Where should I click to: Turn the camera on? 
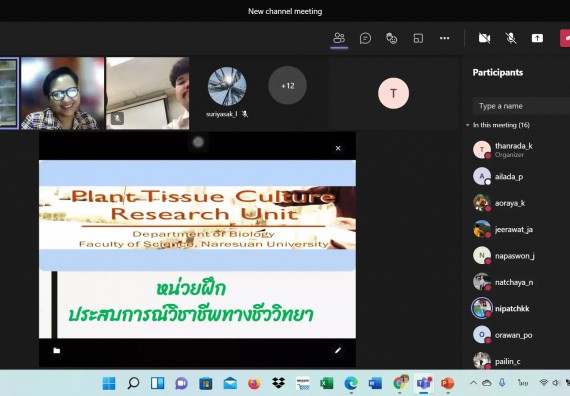[x=484, y=38]
